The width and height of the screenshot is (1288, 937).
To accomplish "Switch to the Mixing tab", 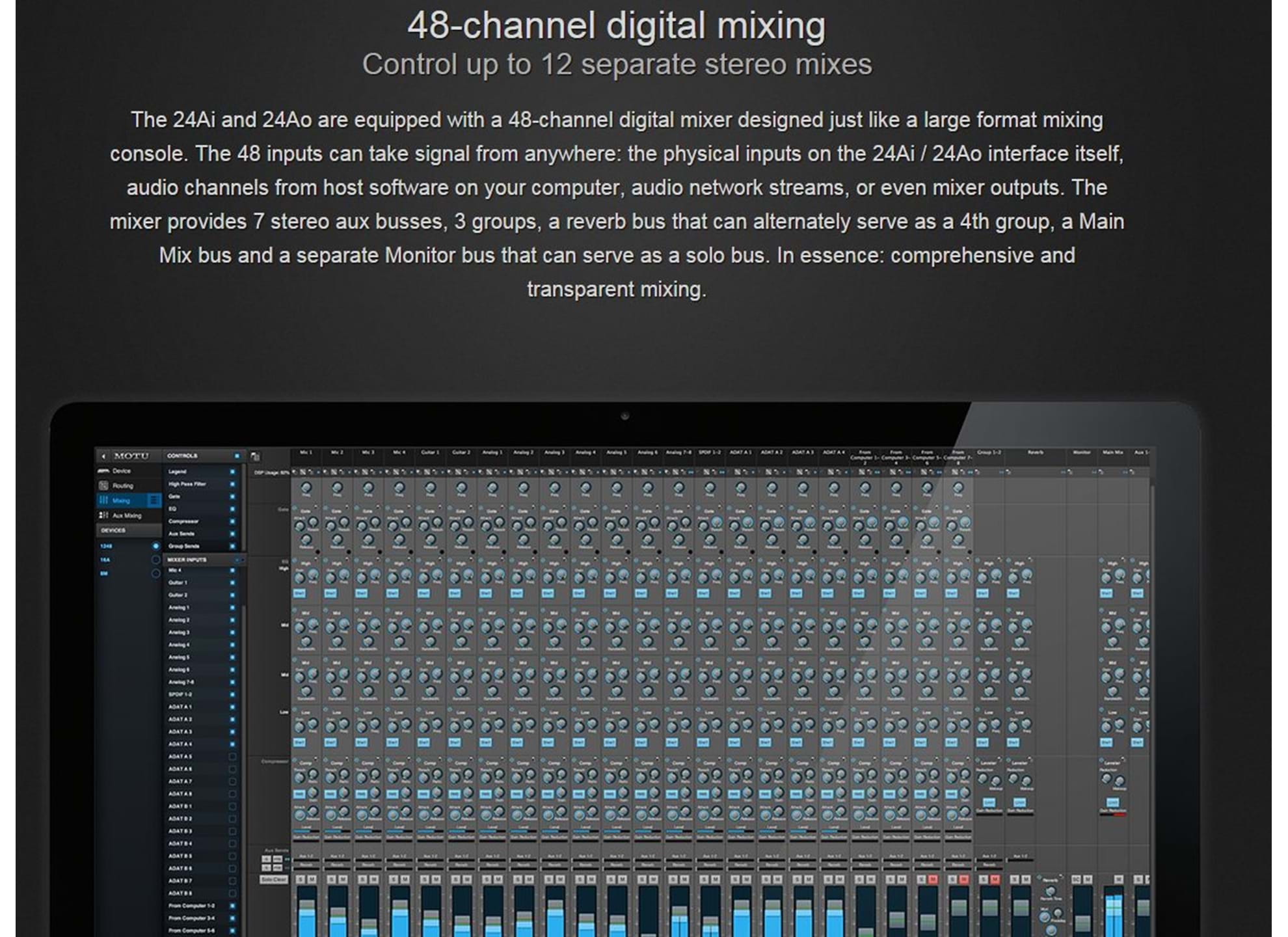I will click(x=122, y=500).
